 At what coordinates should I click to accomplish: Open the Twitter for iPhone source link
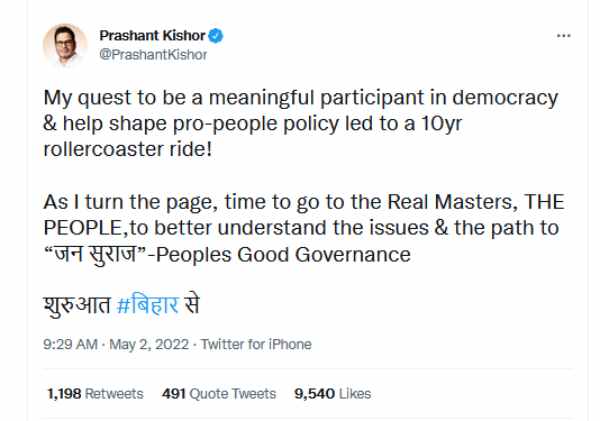click(256, 344)
